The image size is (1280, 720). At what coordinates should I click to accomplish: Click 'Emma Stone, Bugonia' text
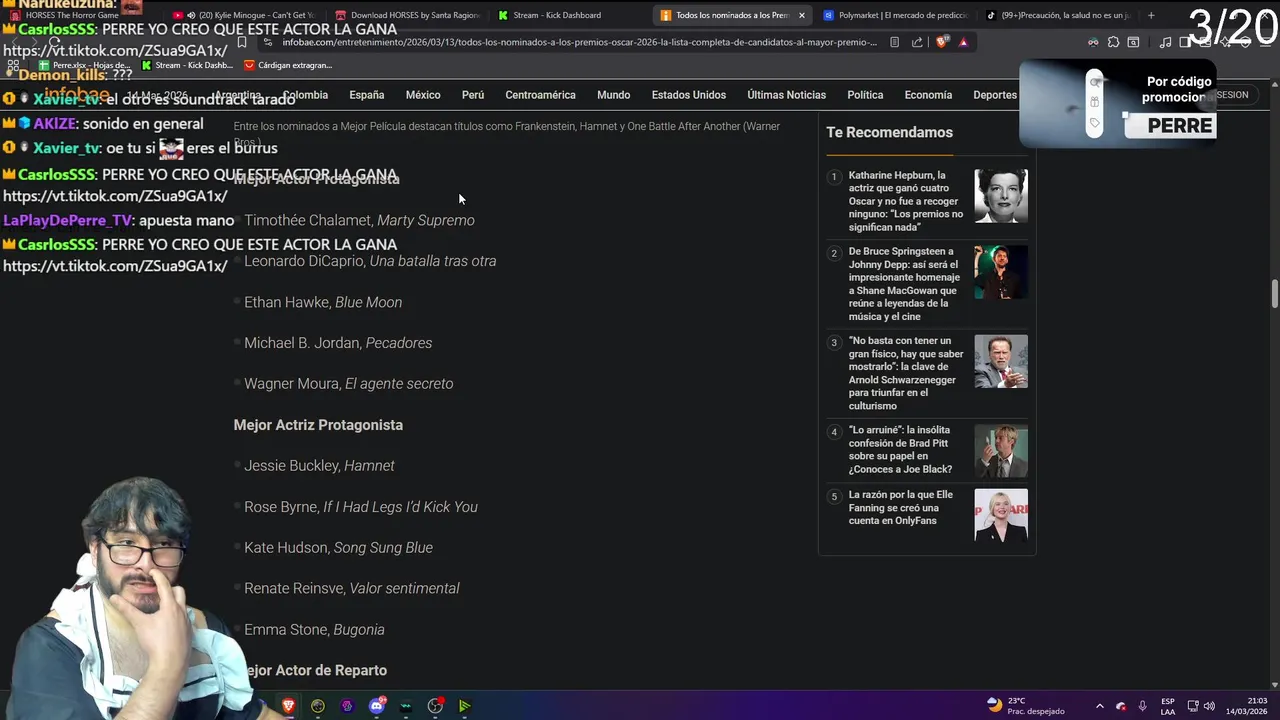pyautogui.click(x=314, y=630)
